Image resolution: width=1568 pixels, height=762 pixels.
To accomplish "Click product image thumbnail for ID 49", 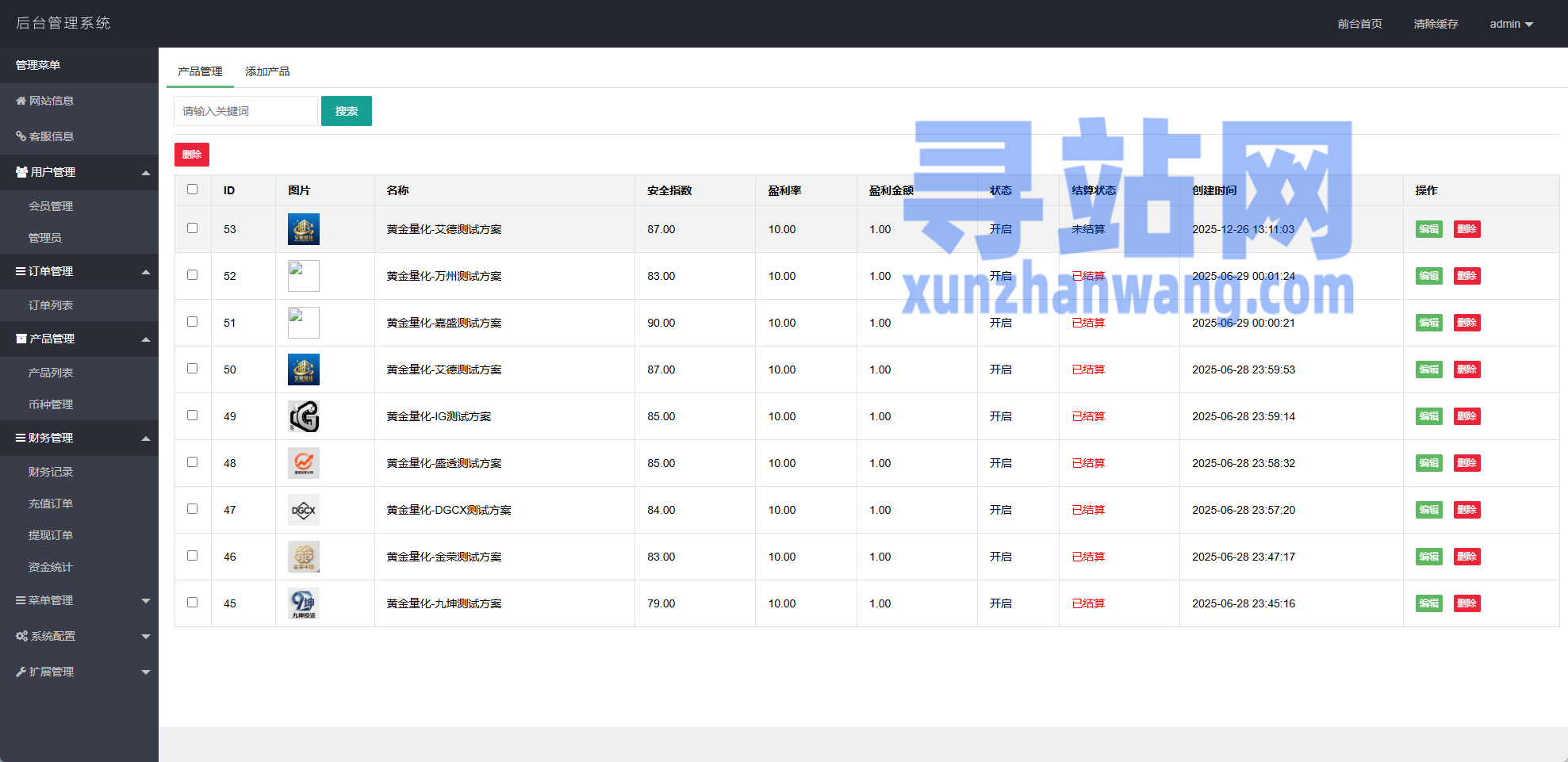I will (x=303, y=416).
